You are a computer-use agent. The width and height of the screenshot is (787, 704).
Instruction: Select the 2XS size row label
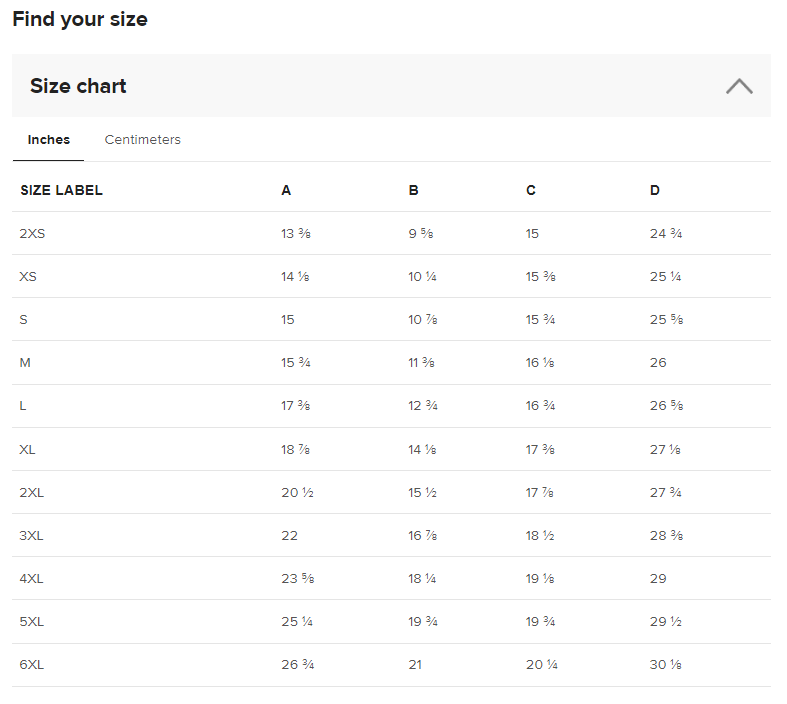pos(32,233)
